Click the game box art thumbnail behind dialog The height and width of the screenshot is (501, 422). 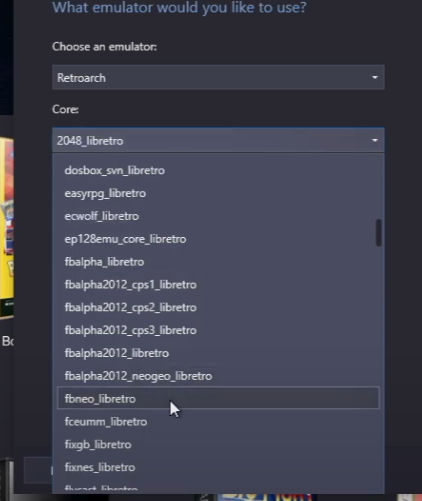point(7,228)
